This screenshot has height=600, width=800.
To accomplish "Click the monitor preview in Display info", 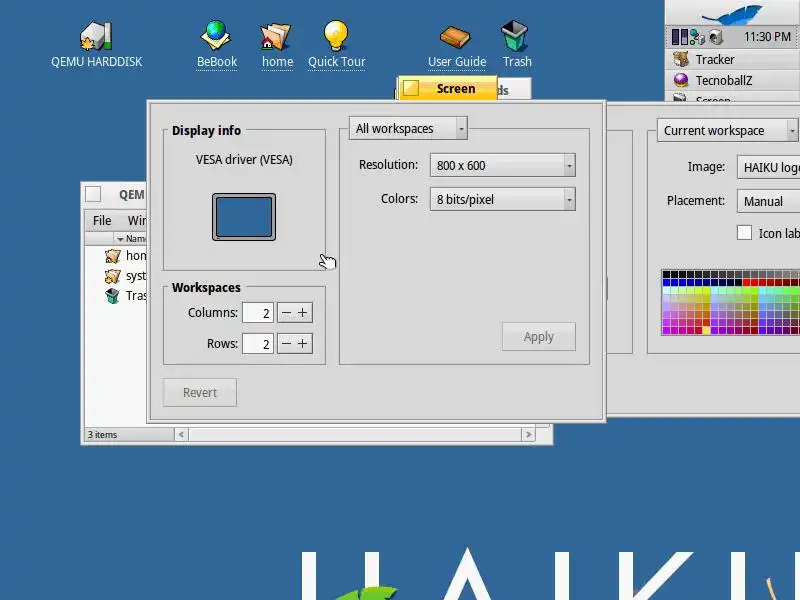I will pyautogui.click(x=244, y=217).
